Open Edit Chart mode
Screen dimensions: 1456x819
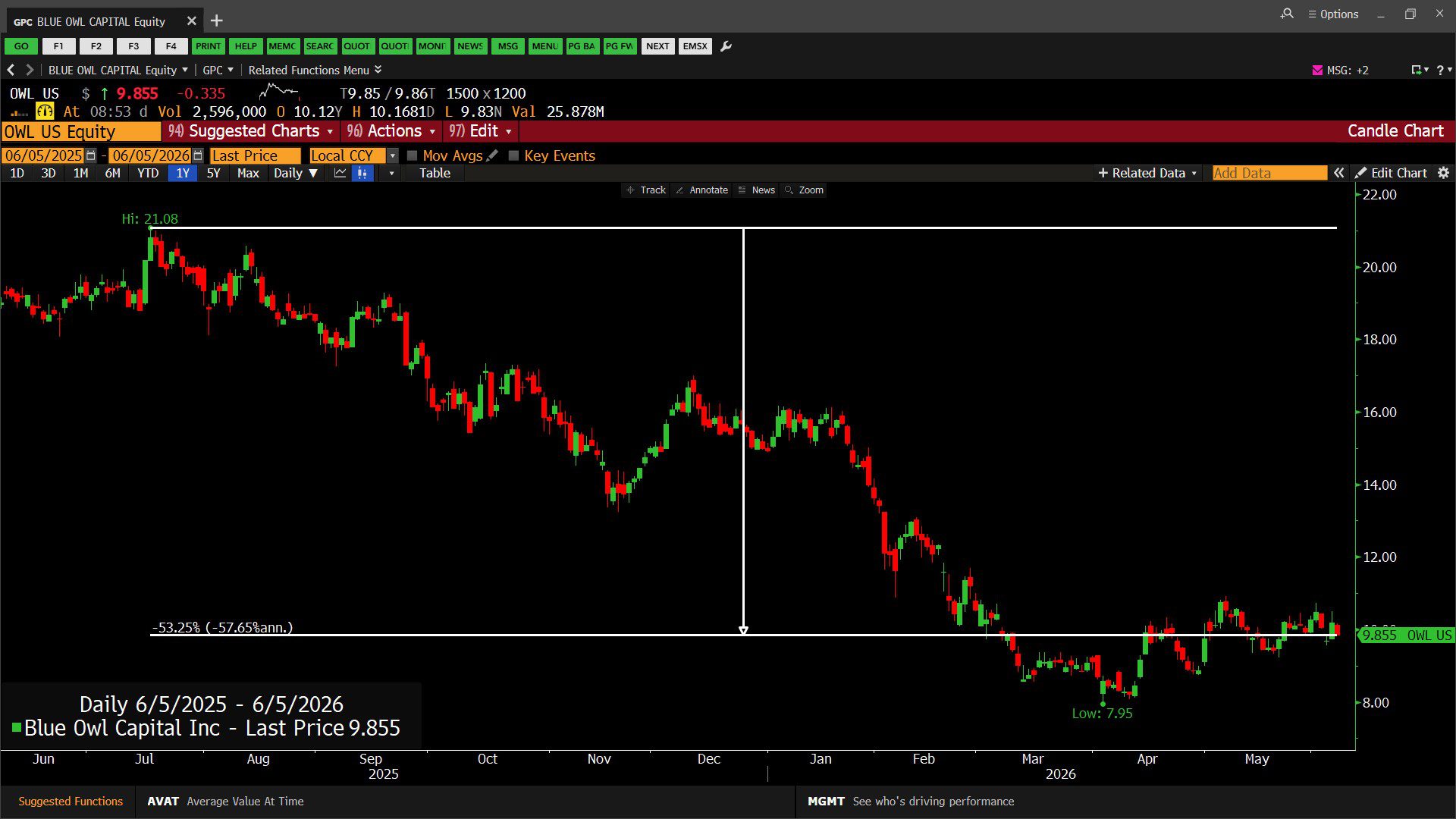(x=1392, y=173)
